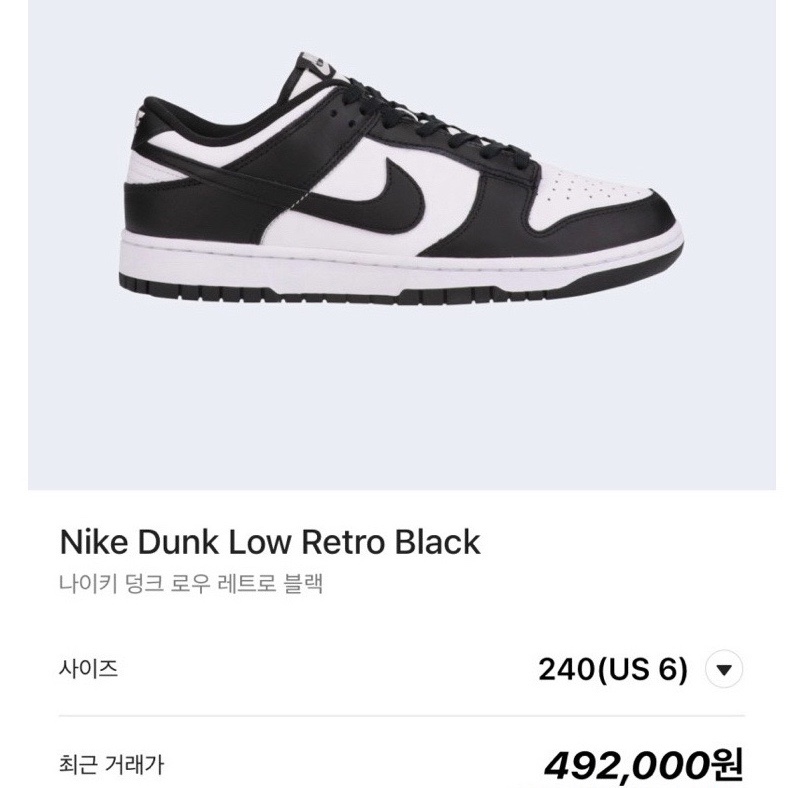Image resolution: width=788 pixels, height=788 pixels.
Task: Open the Nike Dunk Low Retro Black title
Action: (270, 542)
